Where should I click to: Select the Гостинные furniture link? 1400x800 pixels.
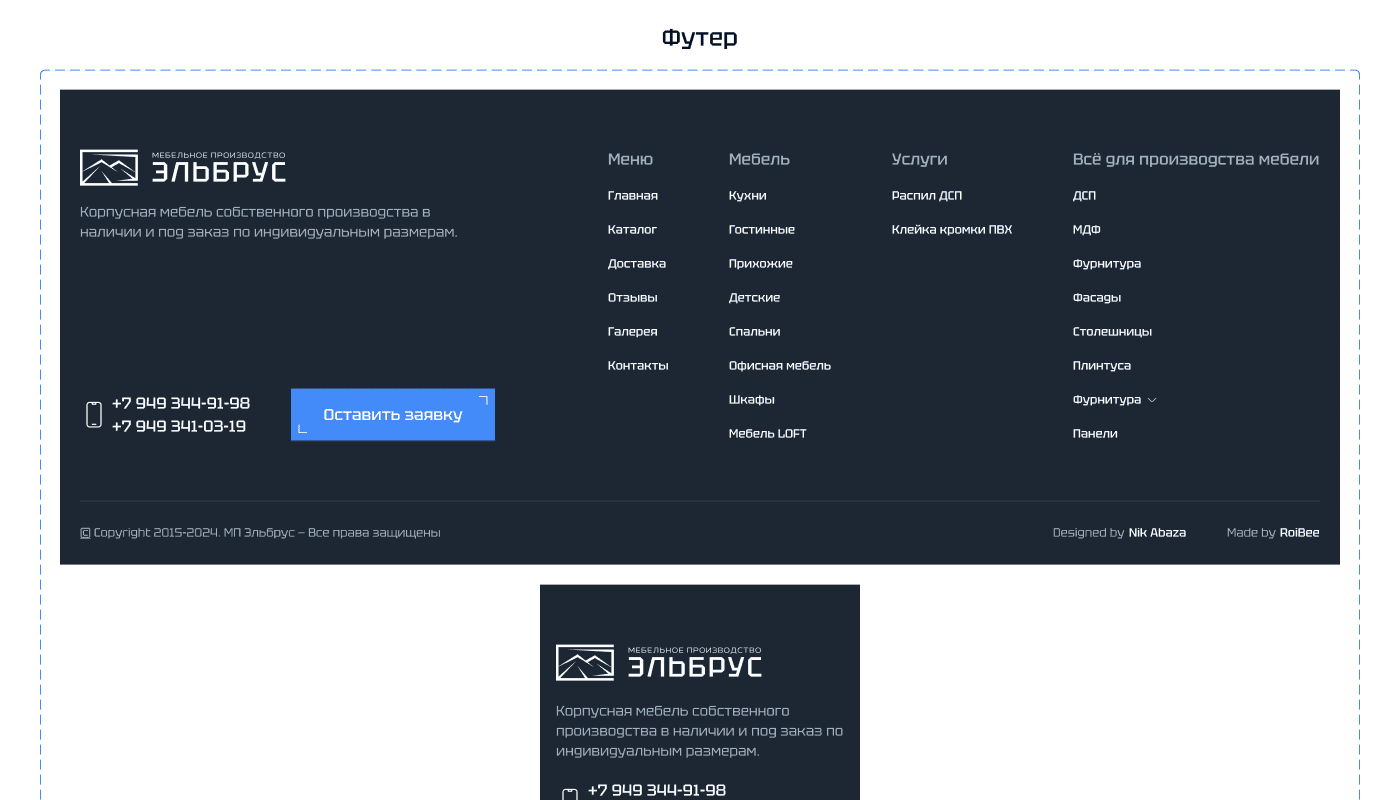click(762, 230)
